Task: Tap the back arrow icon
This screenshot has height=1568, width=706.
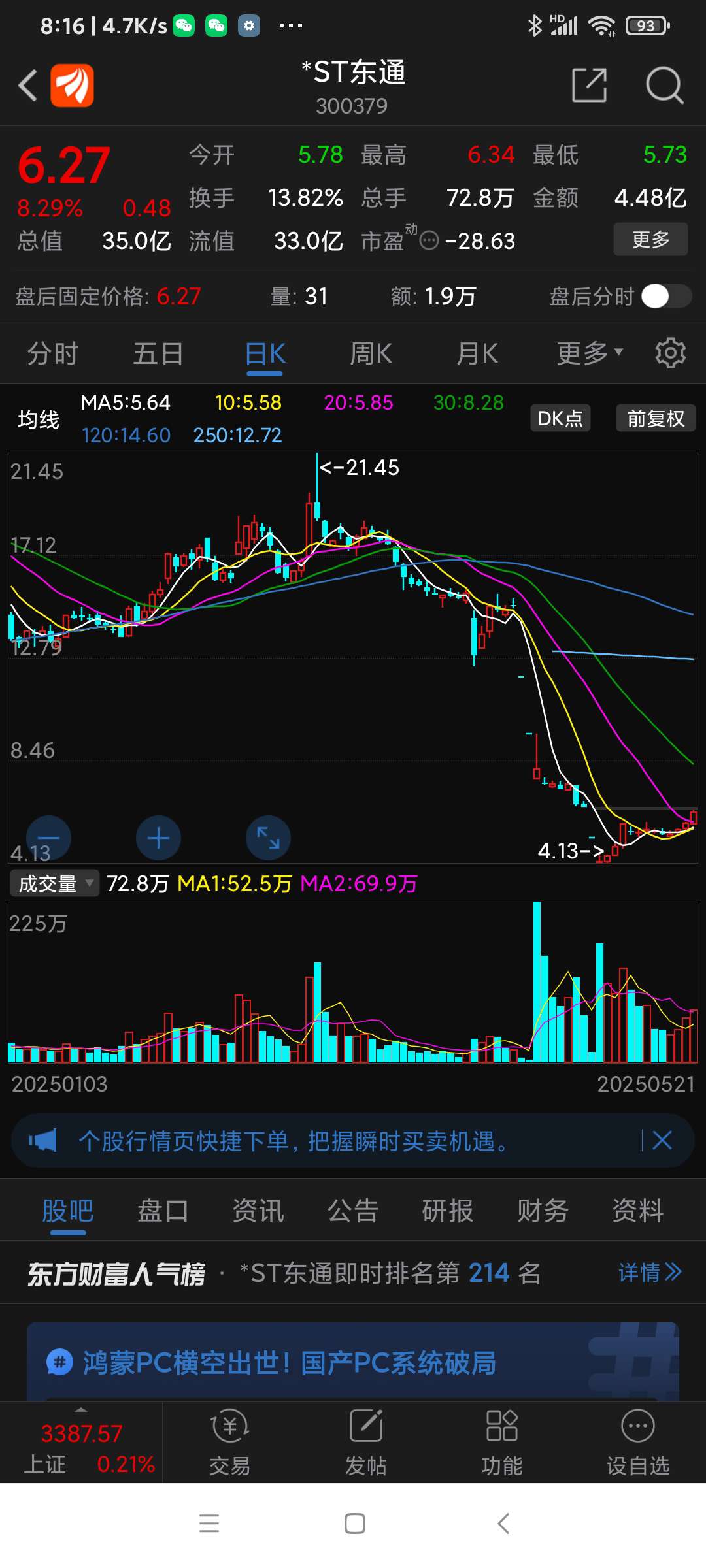Action: click(x=27, y=86)
